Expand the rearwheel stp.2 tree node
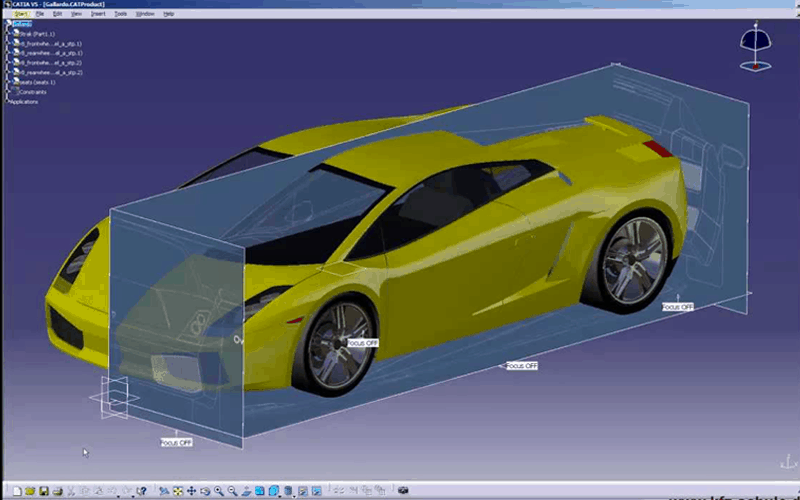 tap(7, 72)
